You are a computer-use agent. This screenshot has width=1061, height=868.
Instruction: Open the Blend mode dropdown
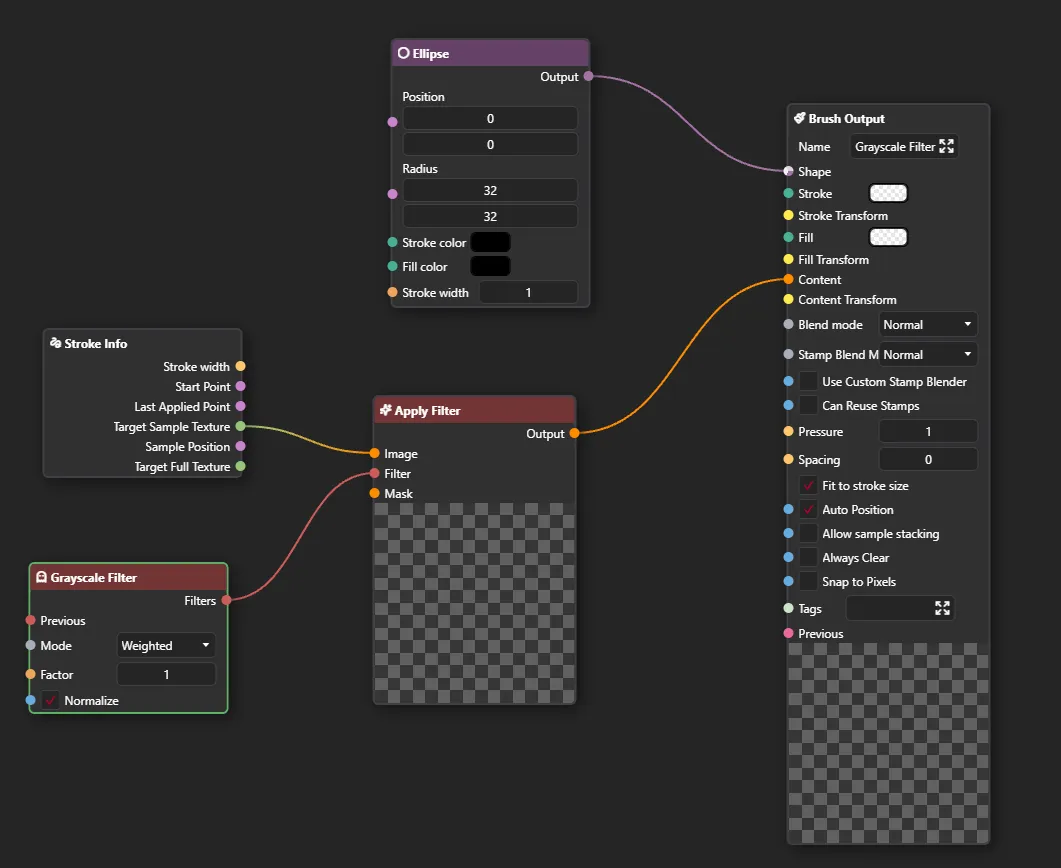[x=928, y=324]
